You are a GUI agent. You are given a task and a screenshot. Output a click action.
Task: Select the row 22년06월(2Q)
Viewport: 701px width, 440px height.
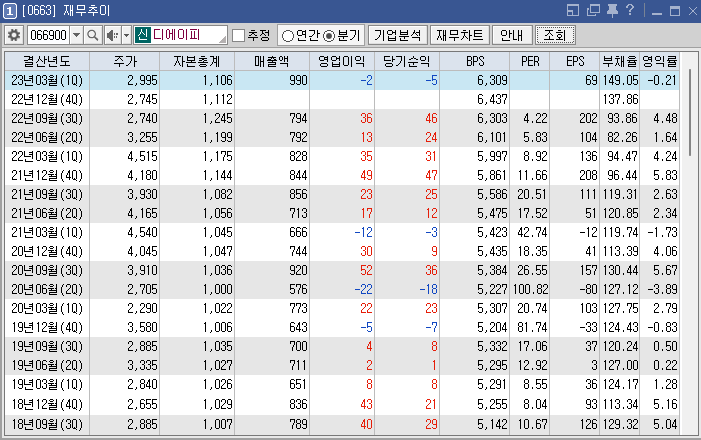point(342,137)
